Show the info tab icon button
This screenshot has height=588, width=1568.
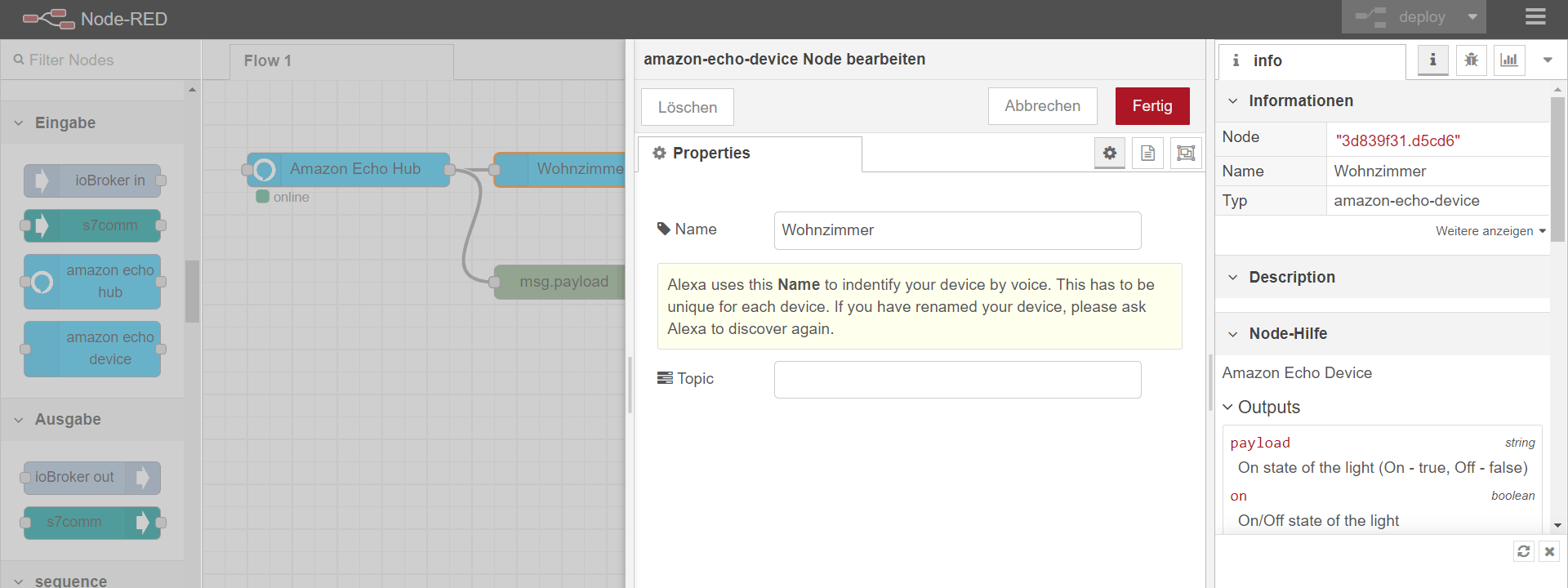tap(1432, 60)
